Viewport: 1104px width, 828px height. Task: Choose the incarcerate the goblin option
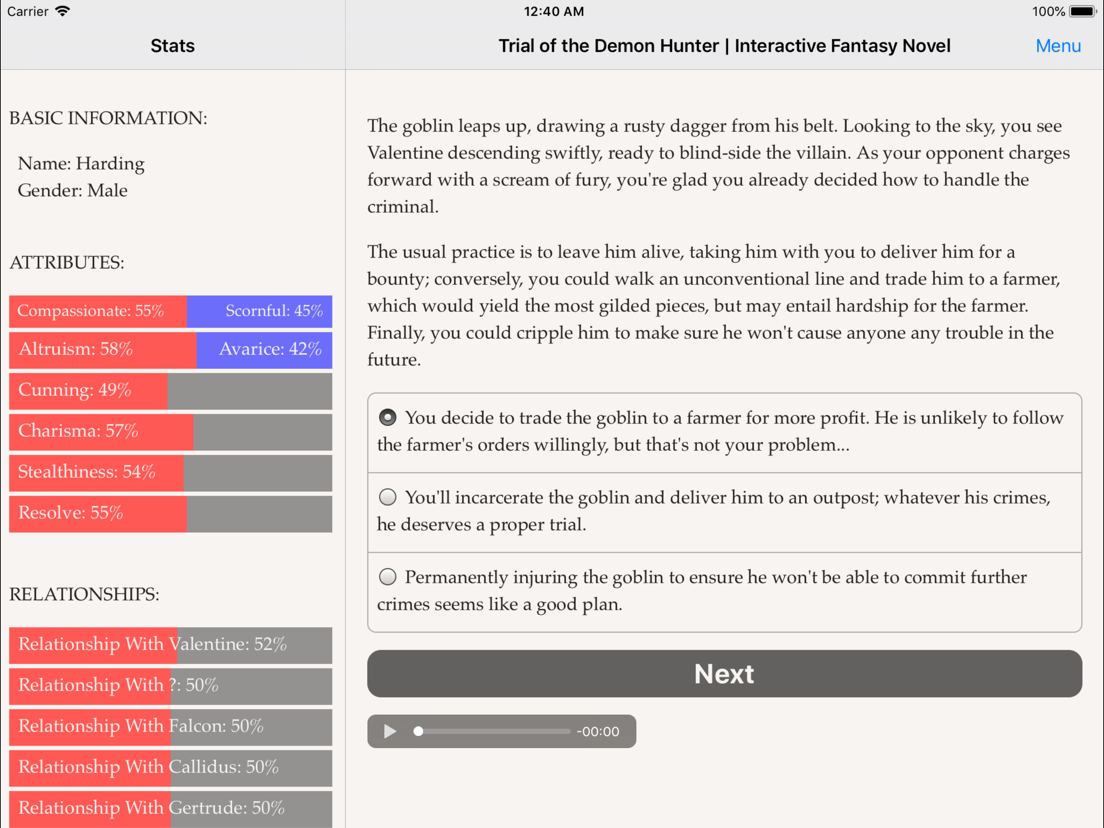(x=724, y=512)
